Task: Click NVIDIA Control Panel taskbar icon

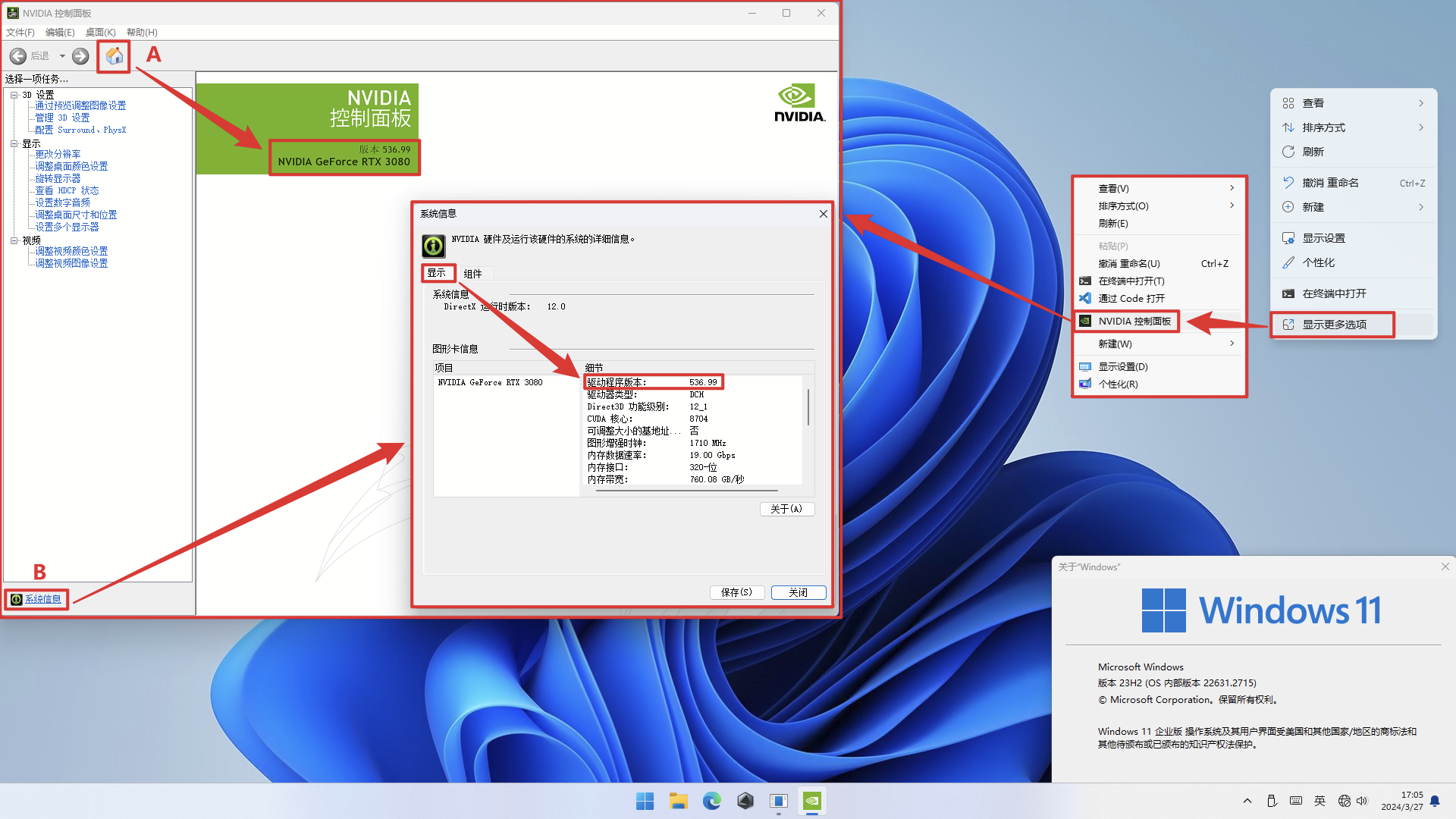Action: (812, 801)
